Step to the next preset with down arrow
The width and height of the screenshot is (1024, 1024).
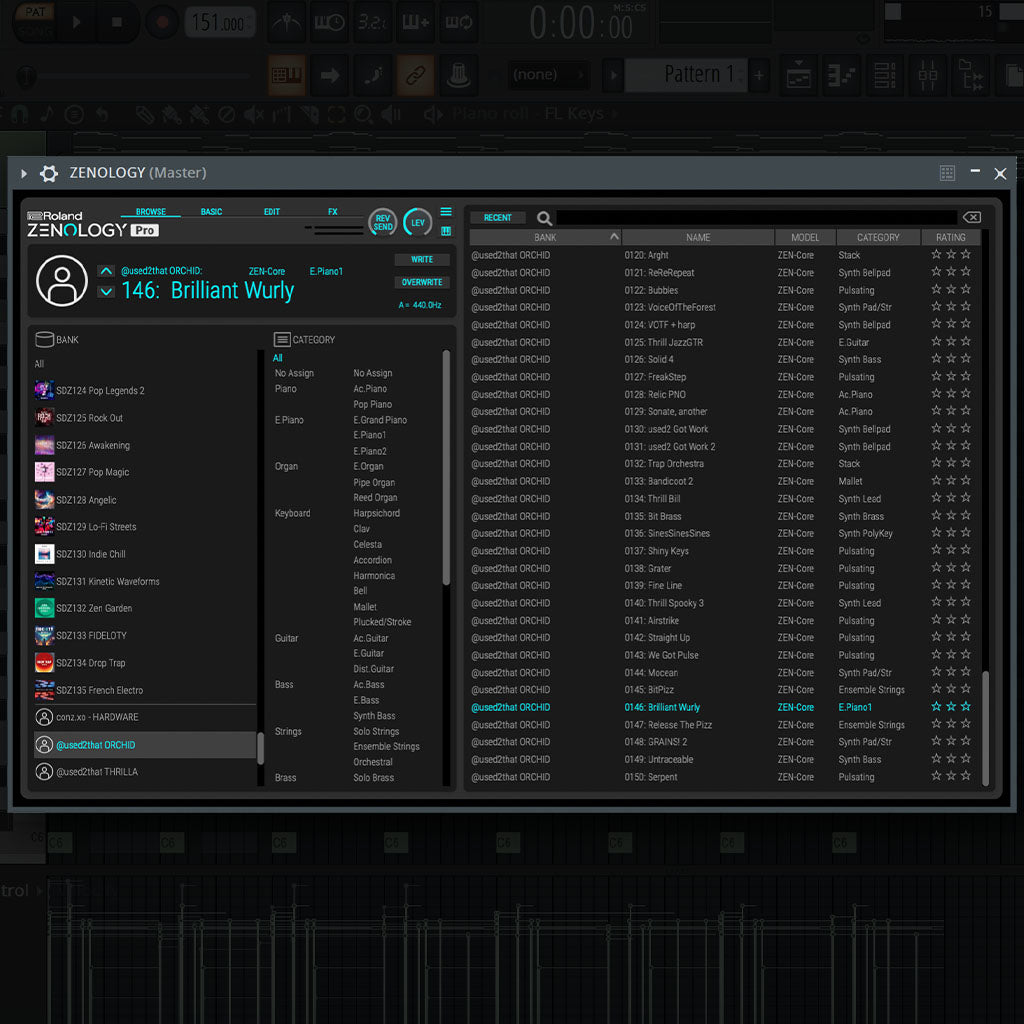click(106, 291)
